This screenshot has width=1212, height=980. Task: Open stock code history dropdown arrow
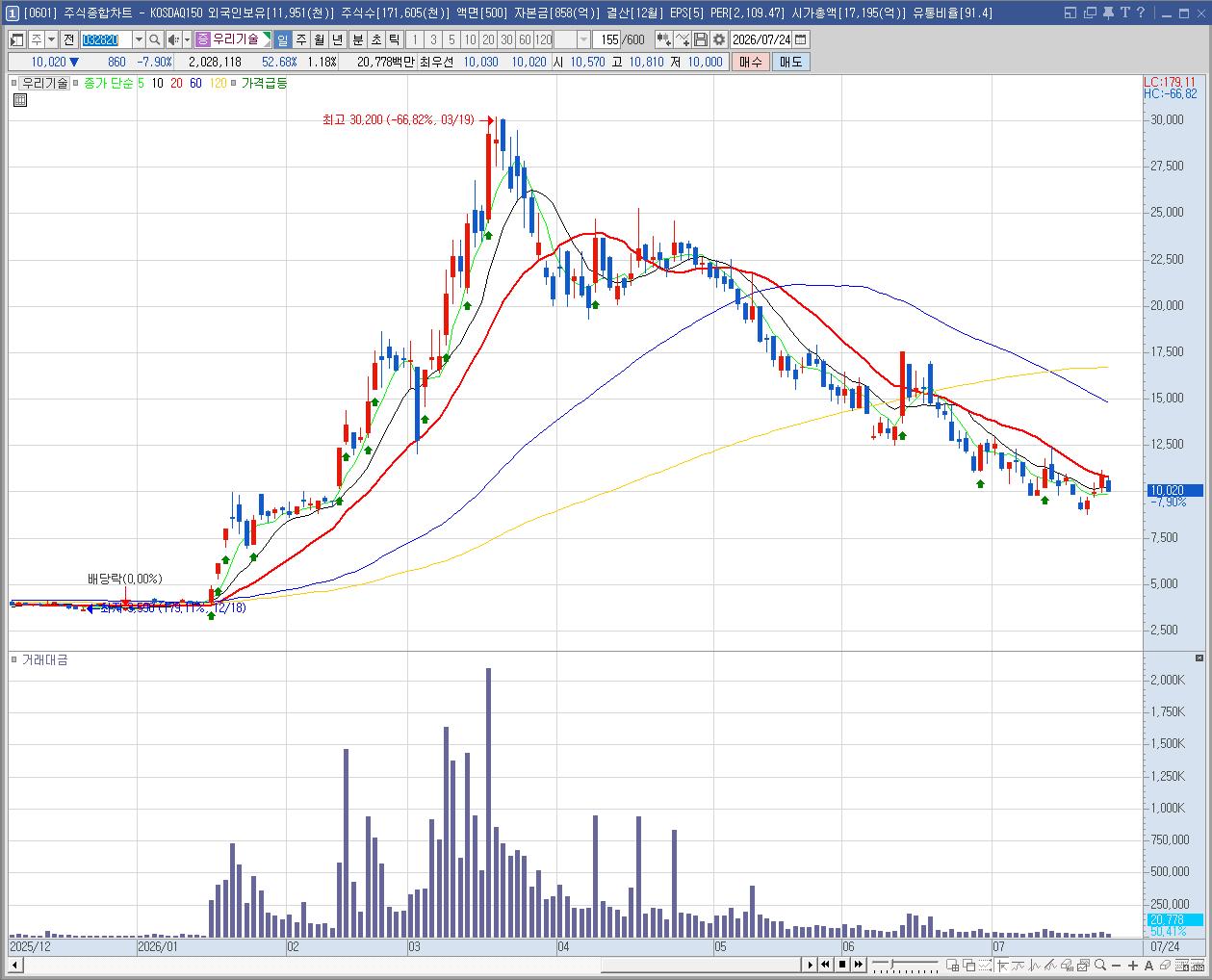[139, 39]
